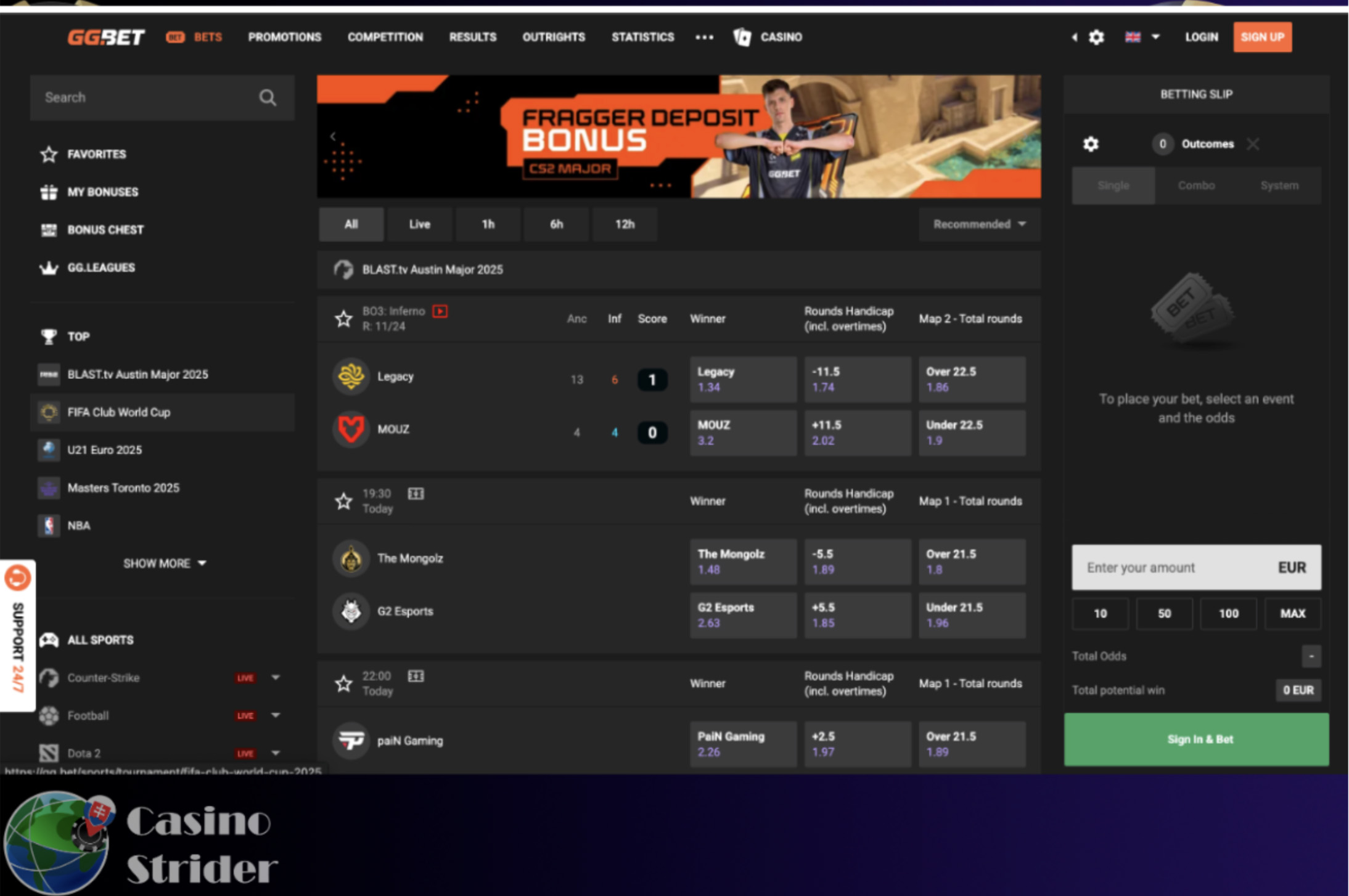The width and height of the screenshot is (1349, 896).
Task: Favorite the Legacy vs MOUZ match
Action: pyautogui.click(x=343, y=319)
